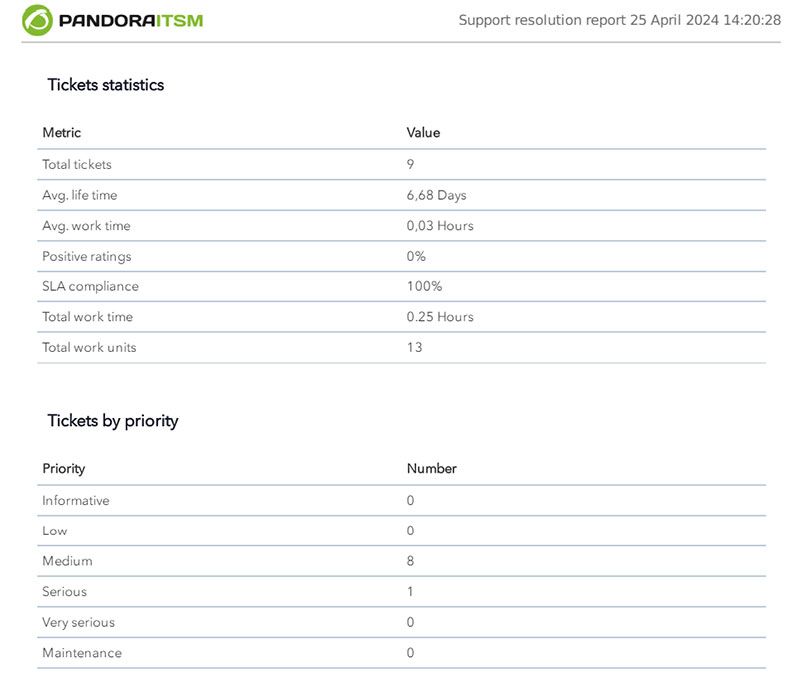Click the Tickets statistics heading

tap(106, 85)
